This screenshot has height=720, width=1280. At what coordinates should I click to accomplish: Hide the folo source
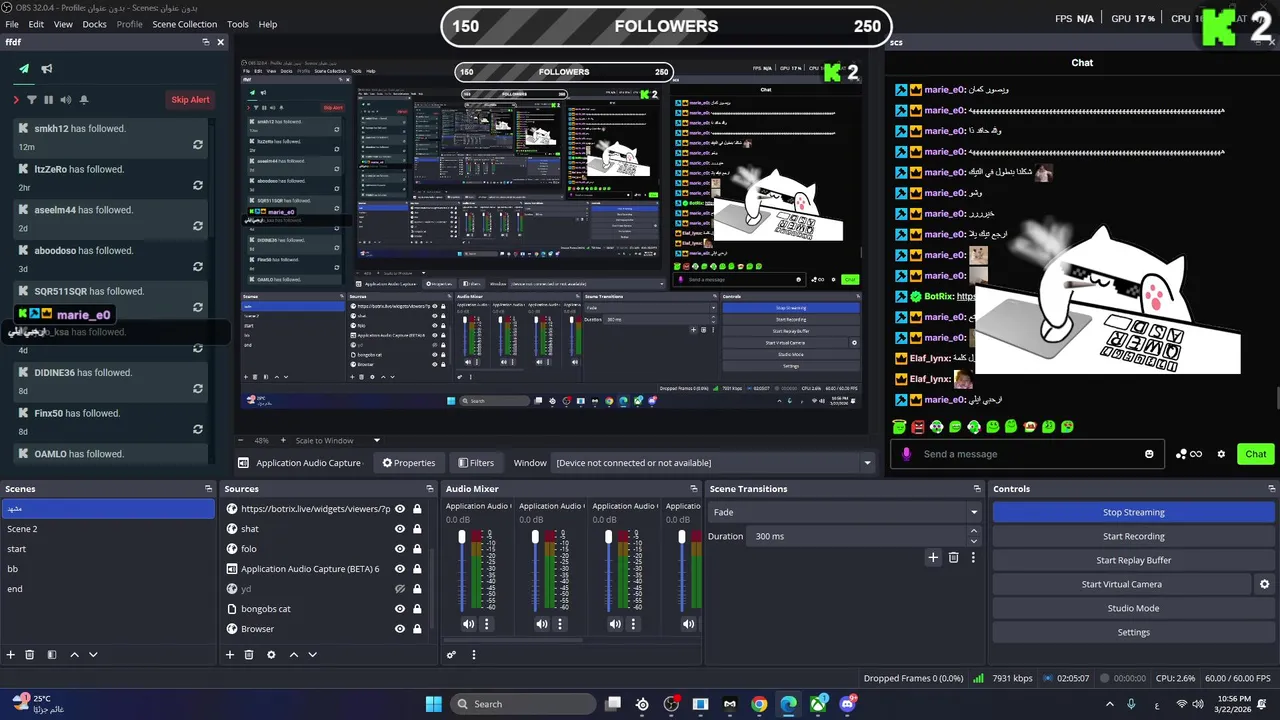[400, 549]
